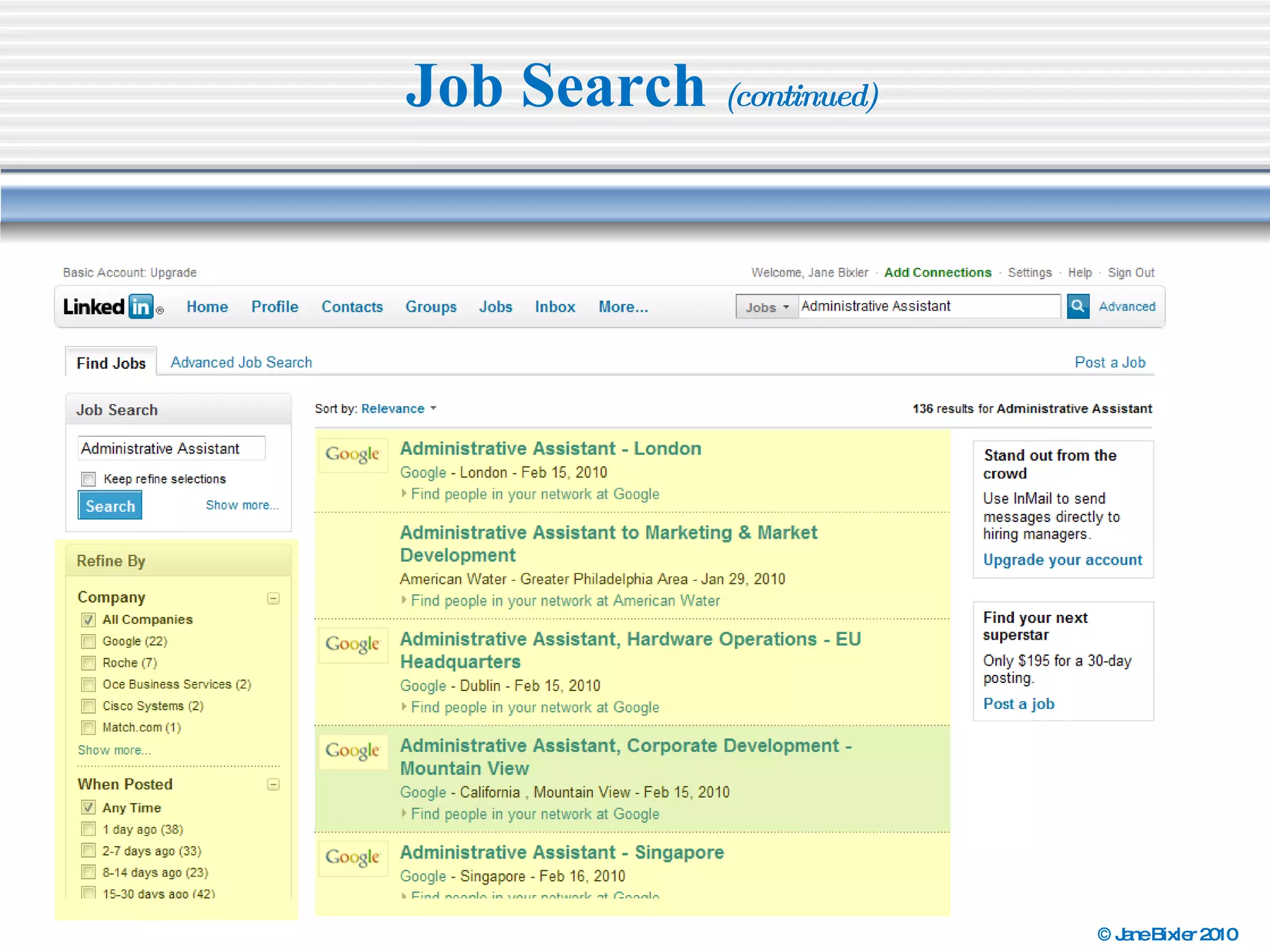Open the Help link
1270x952 pixels.
(1080, 273)
